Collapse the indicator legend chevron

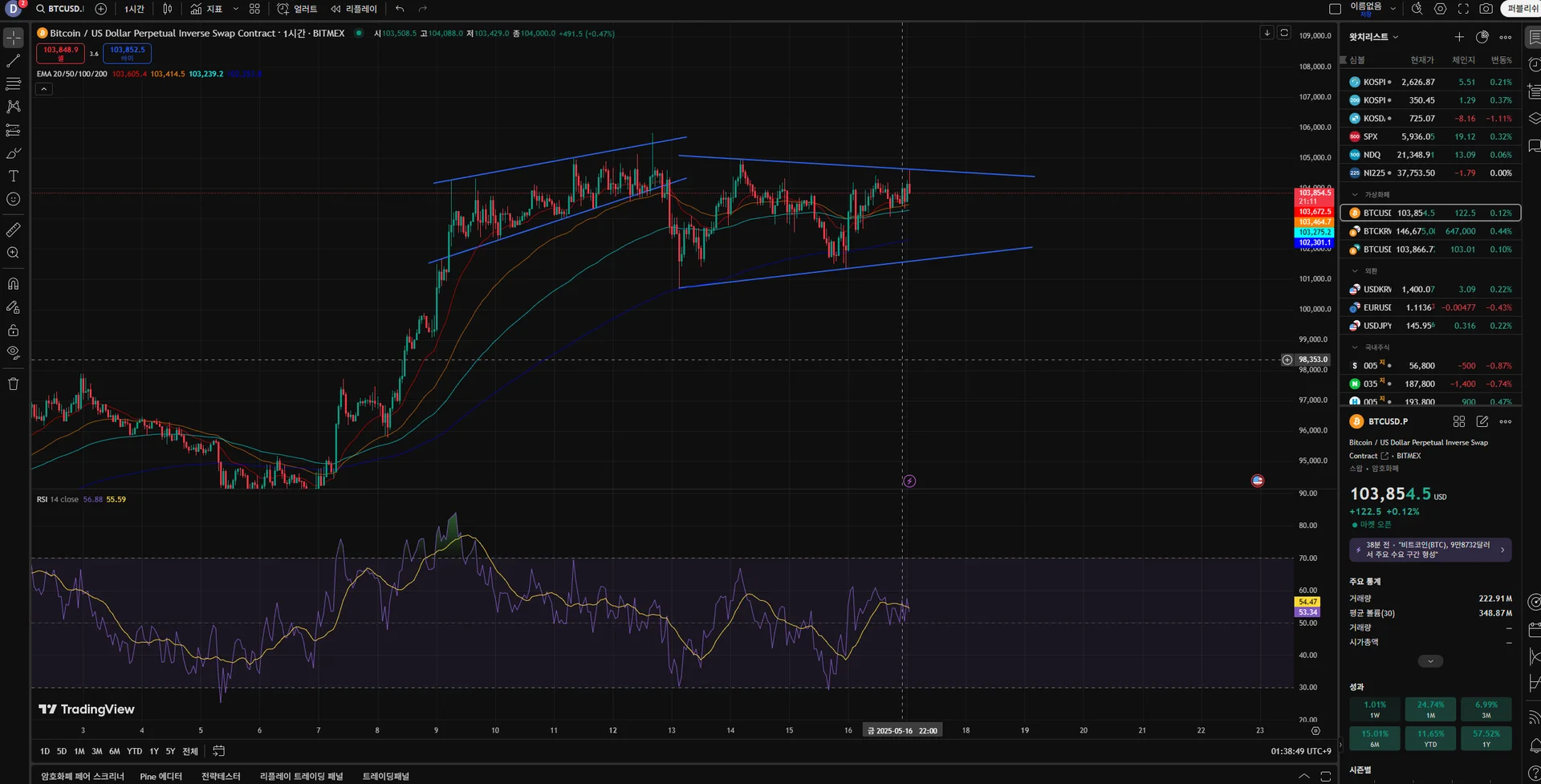pos(44,89)
